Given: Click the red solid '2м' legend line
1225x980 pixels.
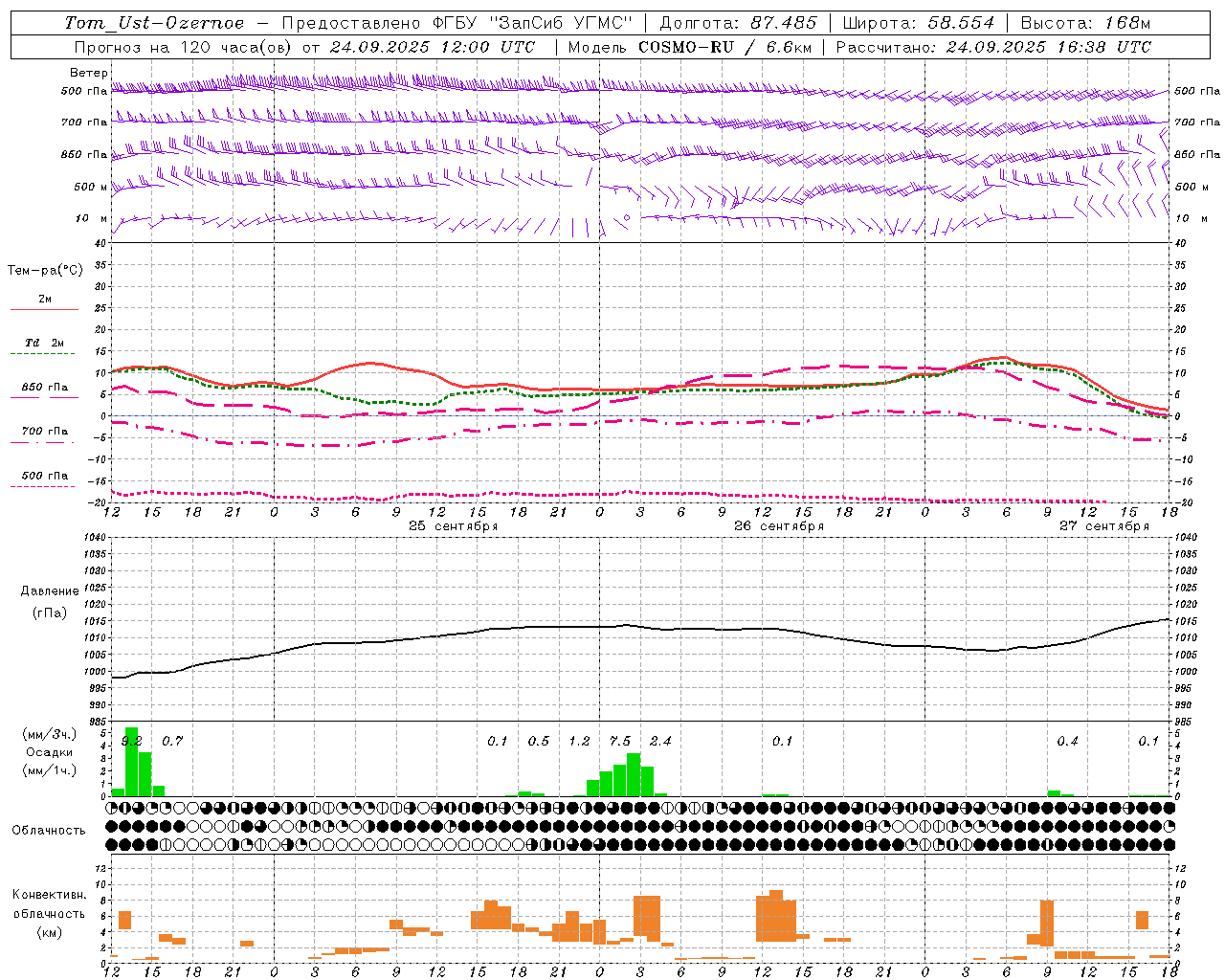Looking at the screenshot, I should (x=44, y=310).
